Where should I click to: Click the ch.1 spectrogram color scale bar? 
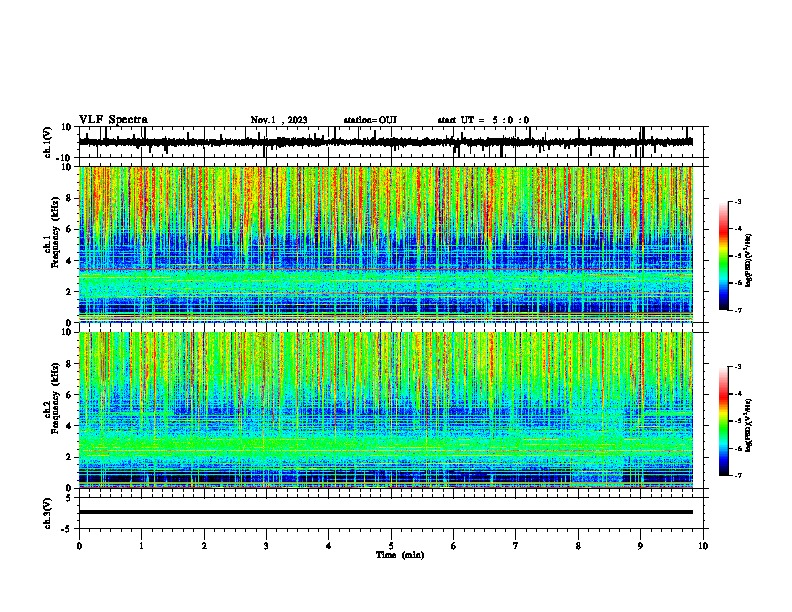pyautogui.click(x=724, y=256)
